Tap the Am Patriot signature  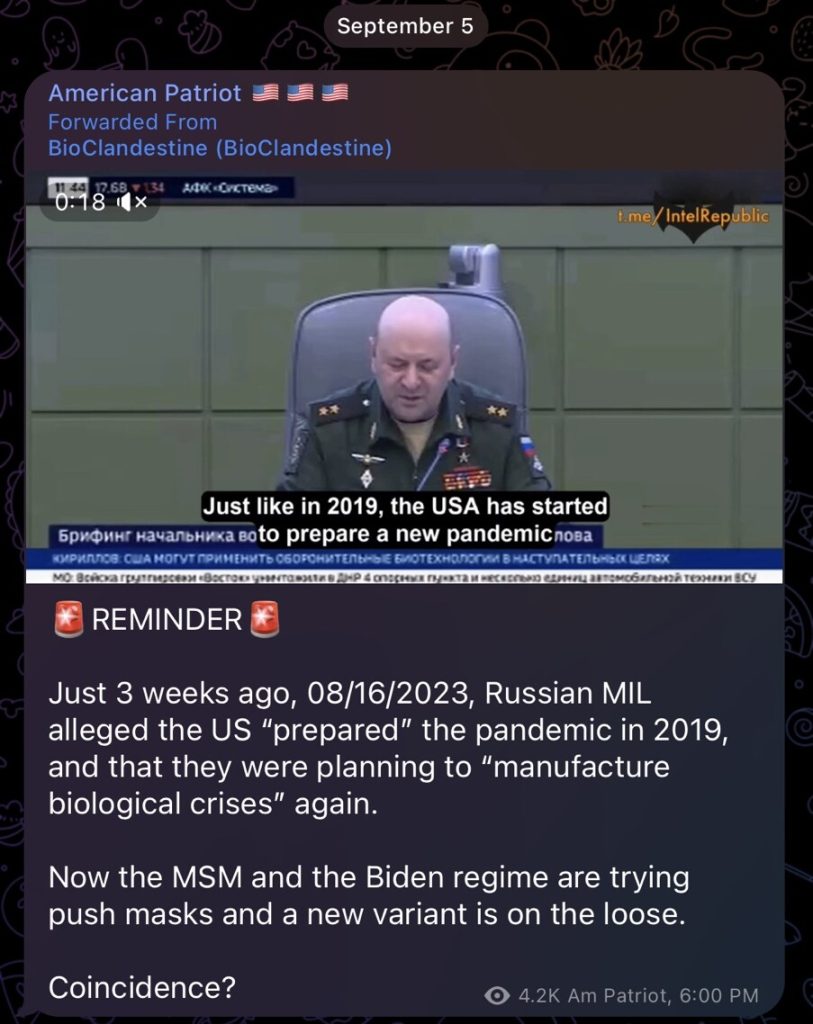coord(618,995)
